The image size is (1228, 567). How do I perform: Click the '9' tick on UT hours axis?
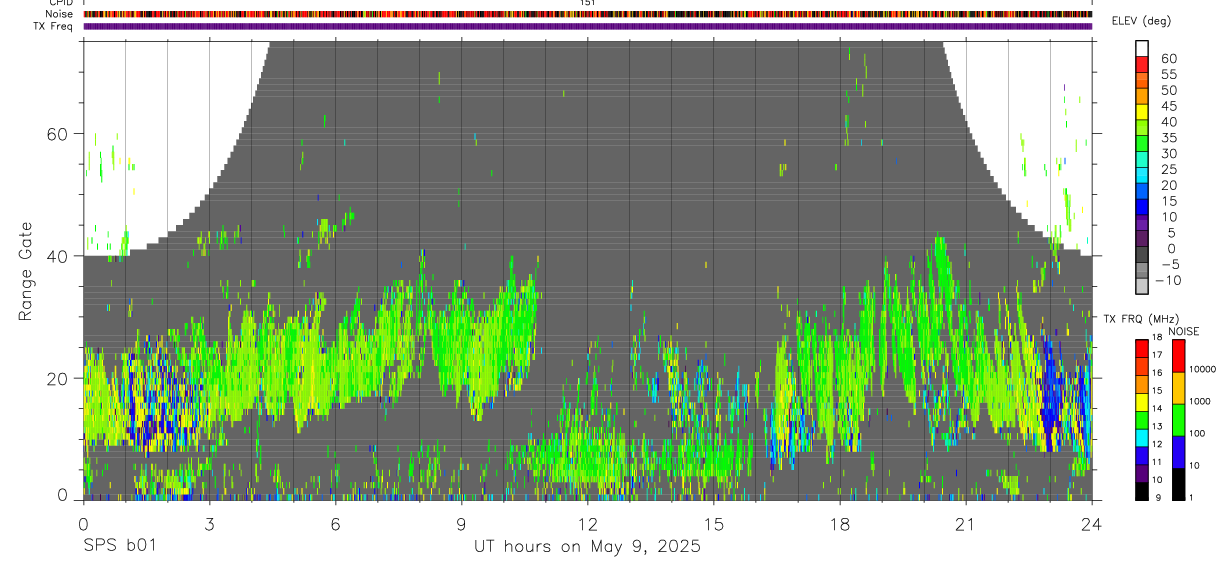[x=461, y=523]
